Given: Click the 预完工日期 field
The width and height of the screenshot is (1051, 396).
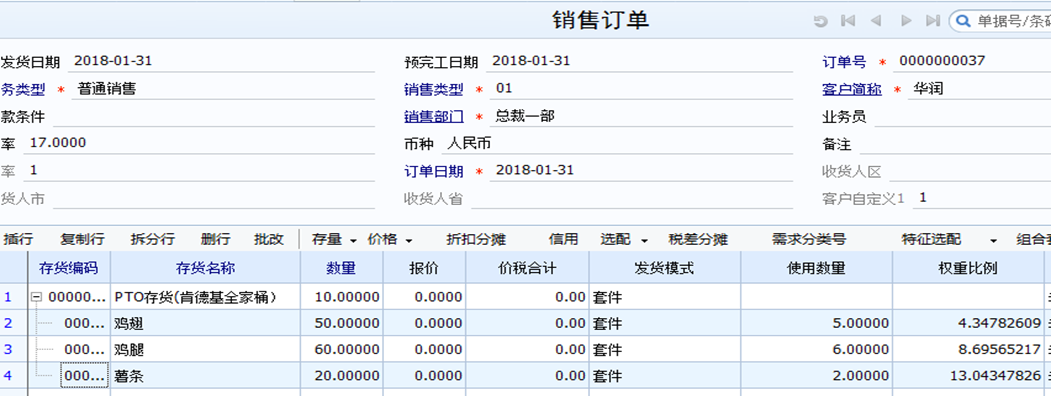Looking at the screenshot, I should pyautogui.click(x=639, y=62).
